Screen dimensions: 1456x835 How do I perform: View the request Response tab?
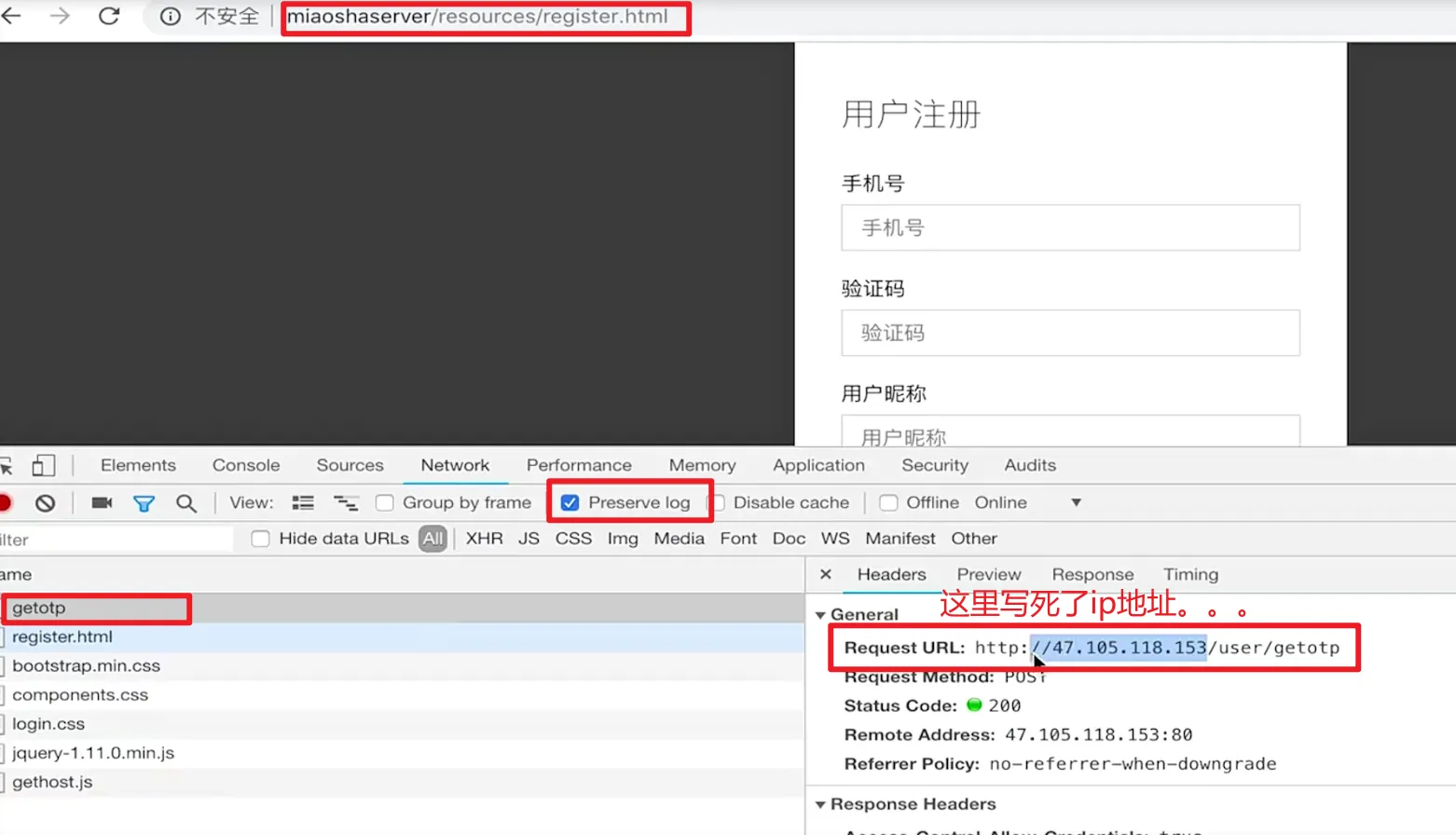(x=1092, y=574)
